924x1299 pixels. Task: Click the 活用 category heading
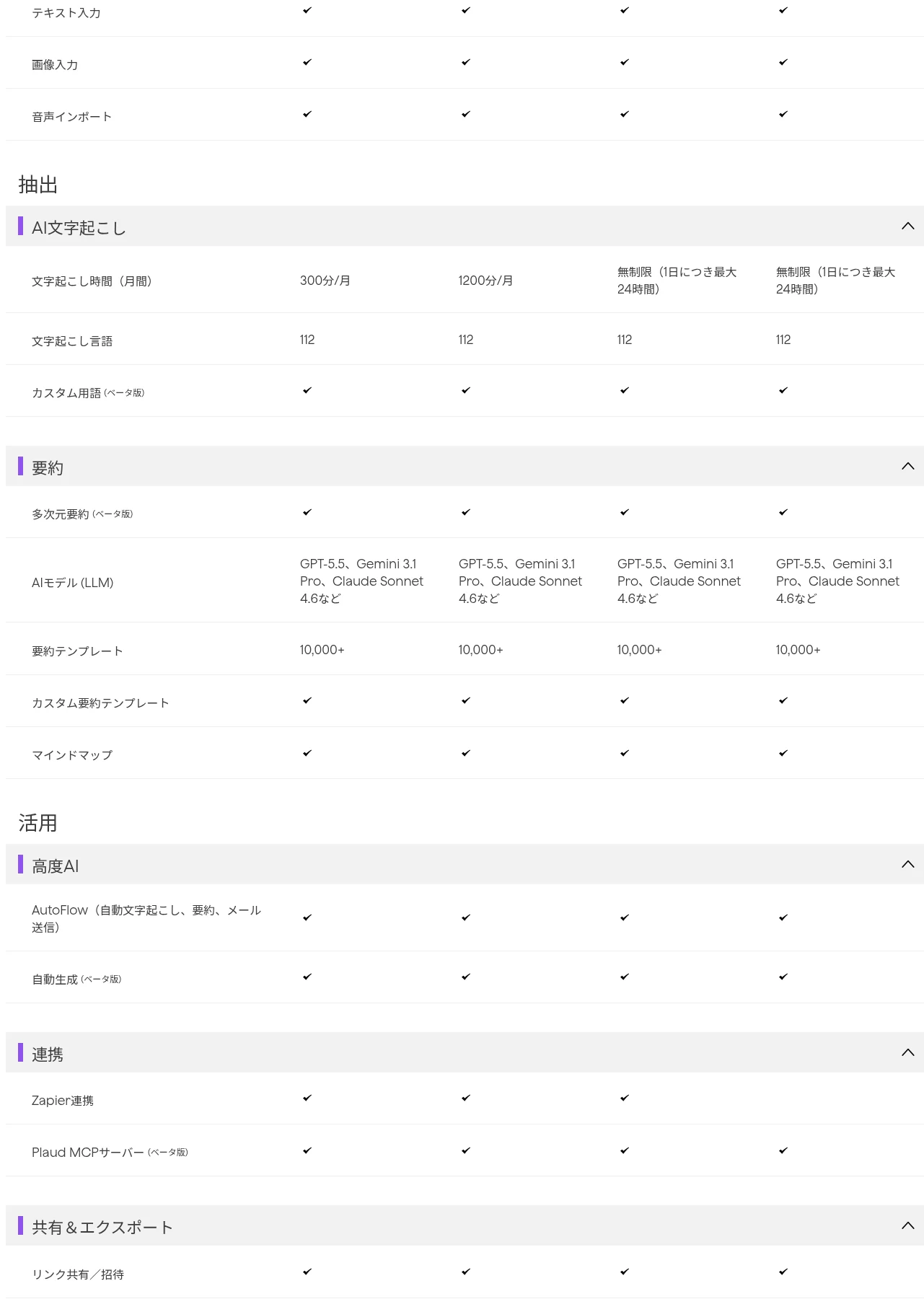[x=38, y=823]
